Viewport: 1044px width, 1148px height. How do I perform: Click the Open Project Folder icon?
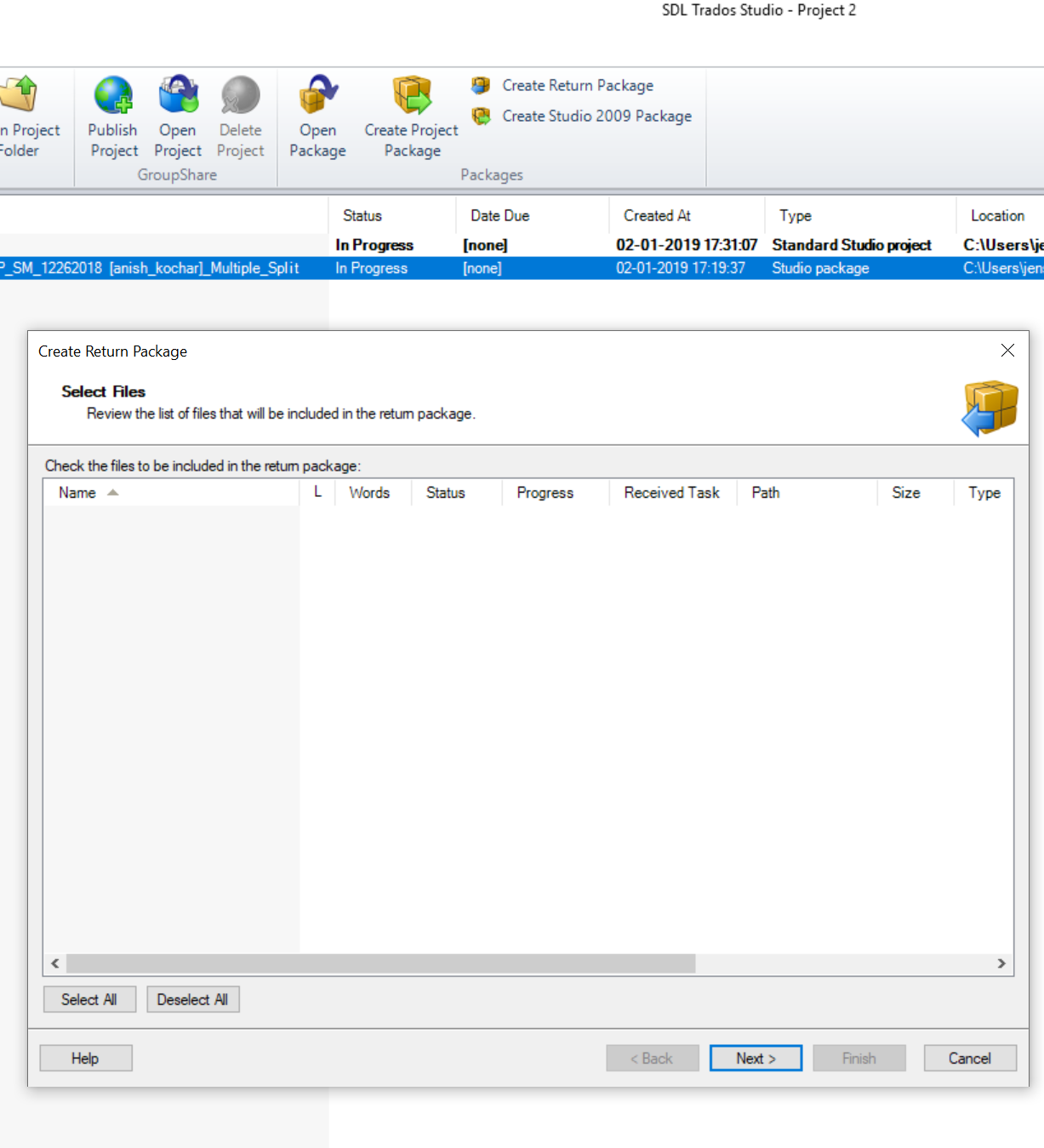(19, 95)
